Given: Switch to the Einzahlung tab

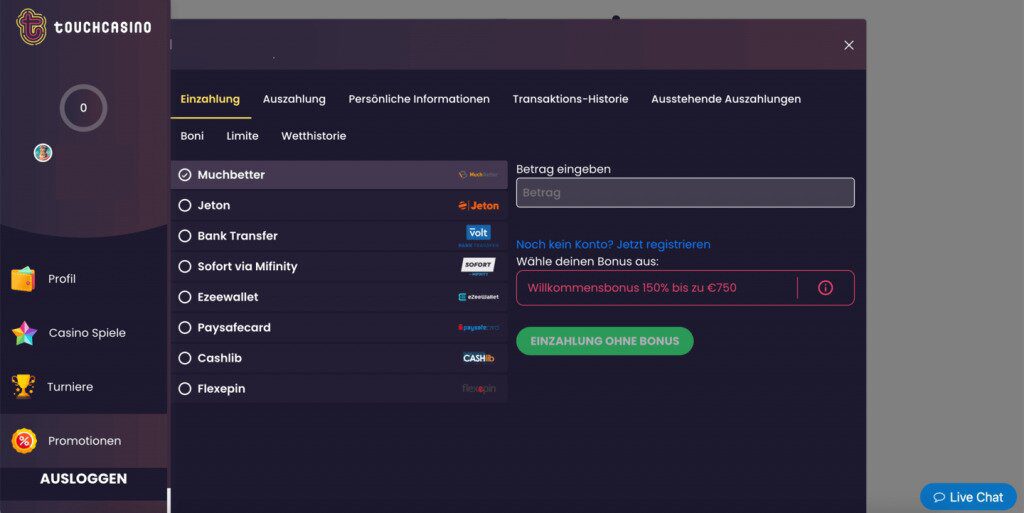Looking at the screenshot, I should click(210, 99).
